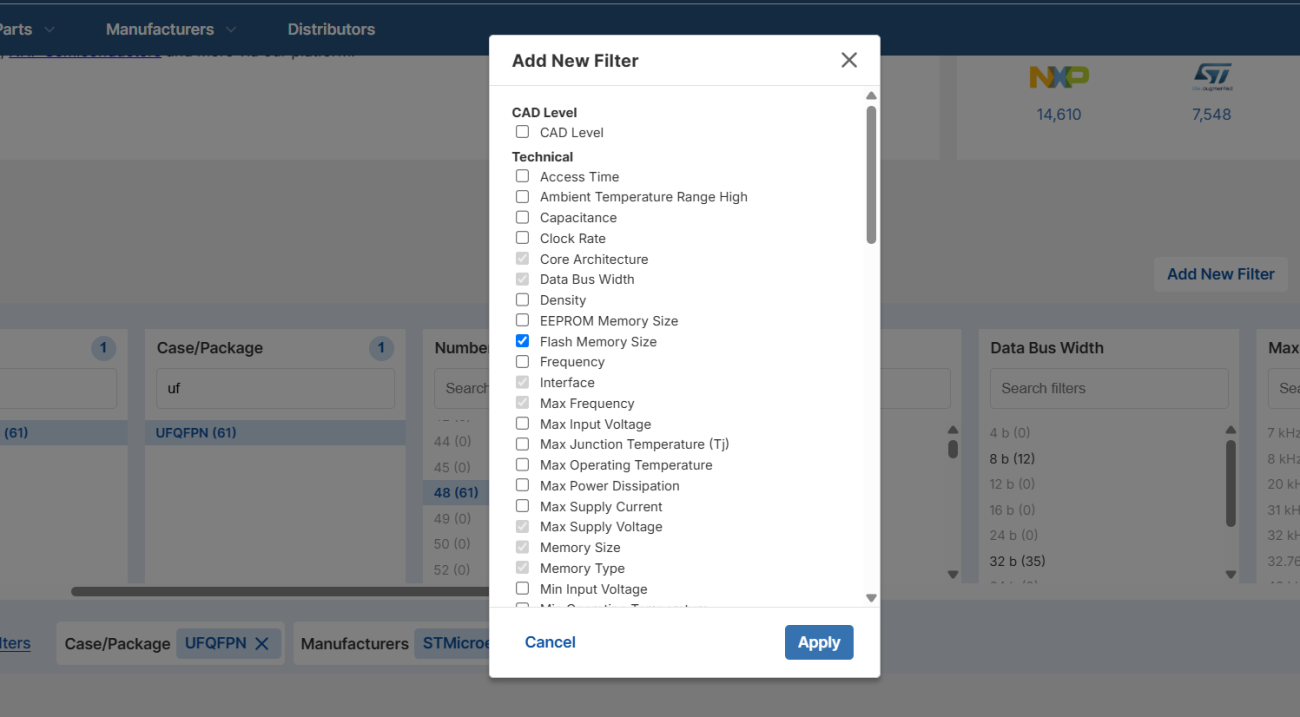Click the 7,548 ST parts count
The image size is (1300, 717).
(x=1211, y=114)
